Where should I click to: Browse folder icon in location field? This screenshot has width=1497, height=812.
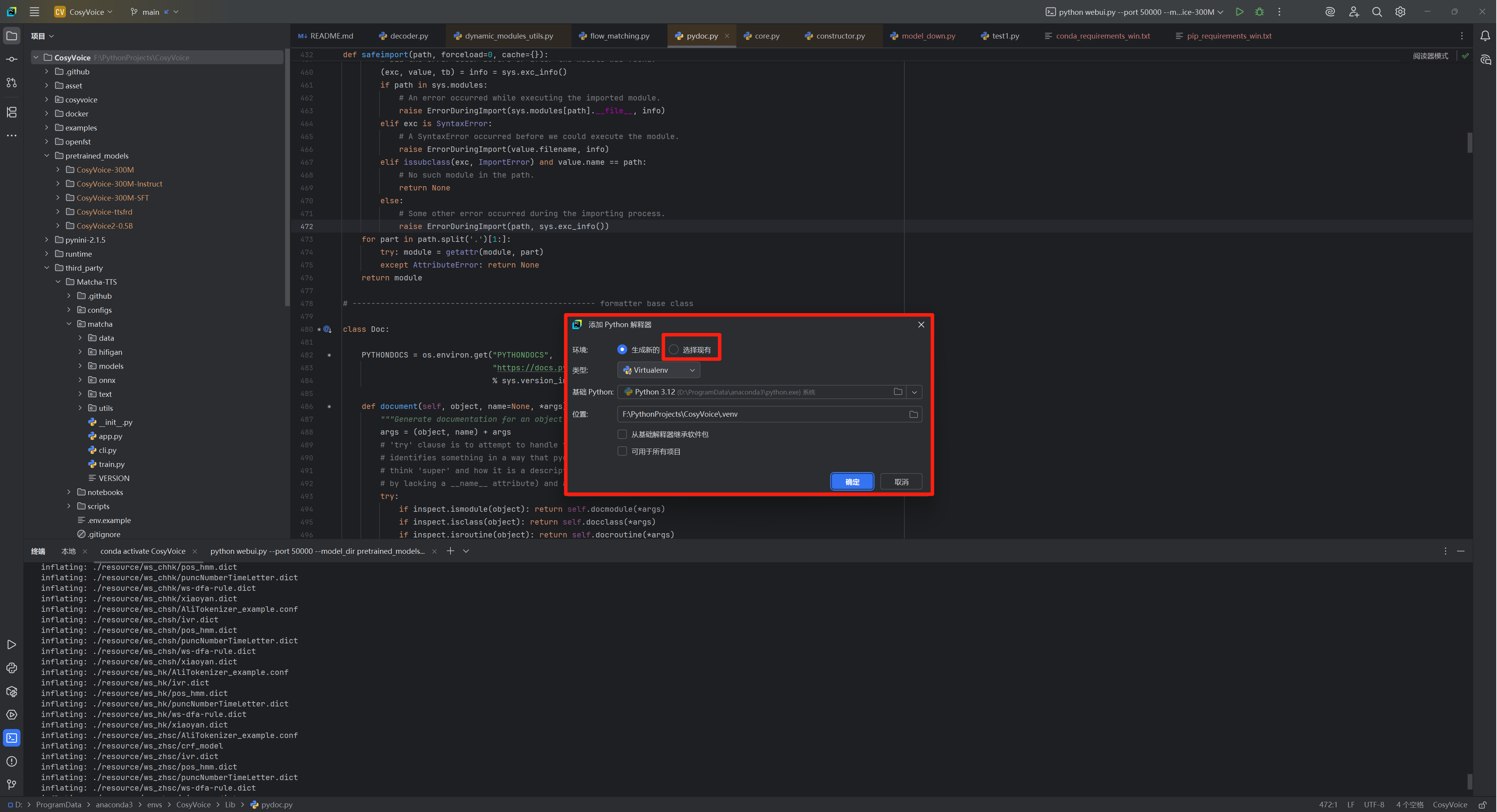(x=913, y=414)
